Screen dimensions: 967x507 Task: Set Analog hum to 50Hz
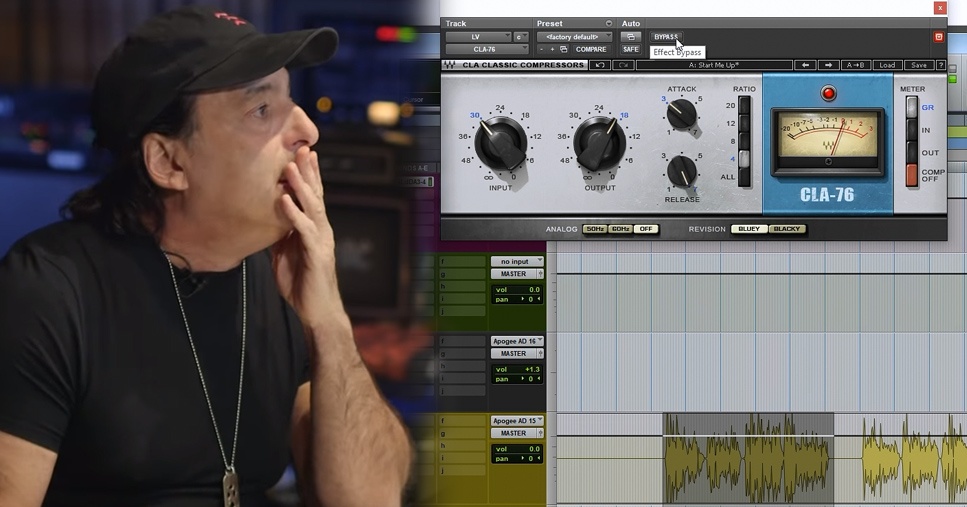(595, 229)
